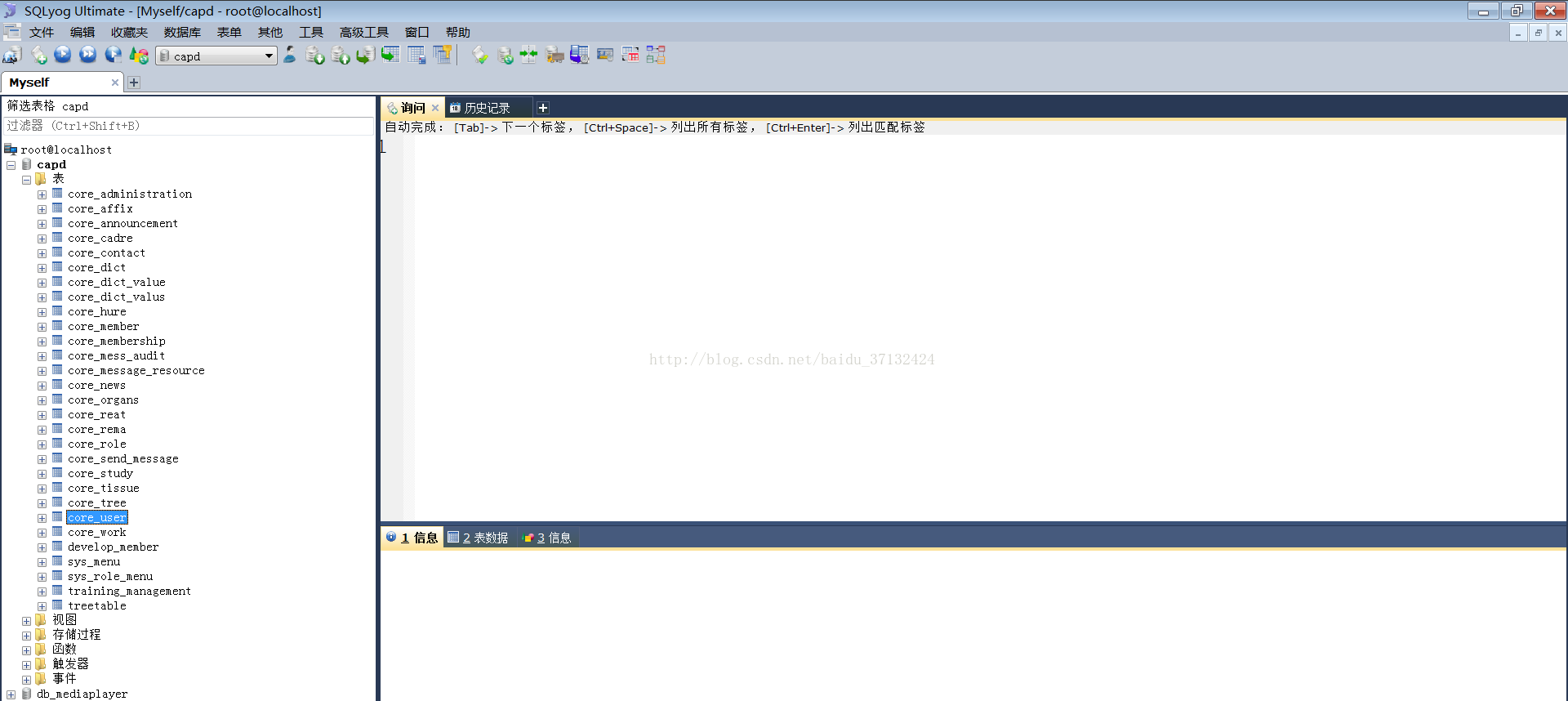Collapse the capd database node
The height and width of the screenshot is (701, 1568).
11,165
